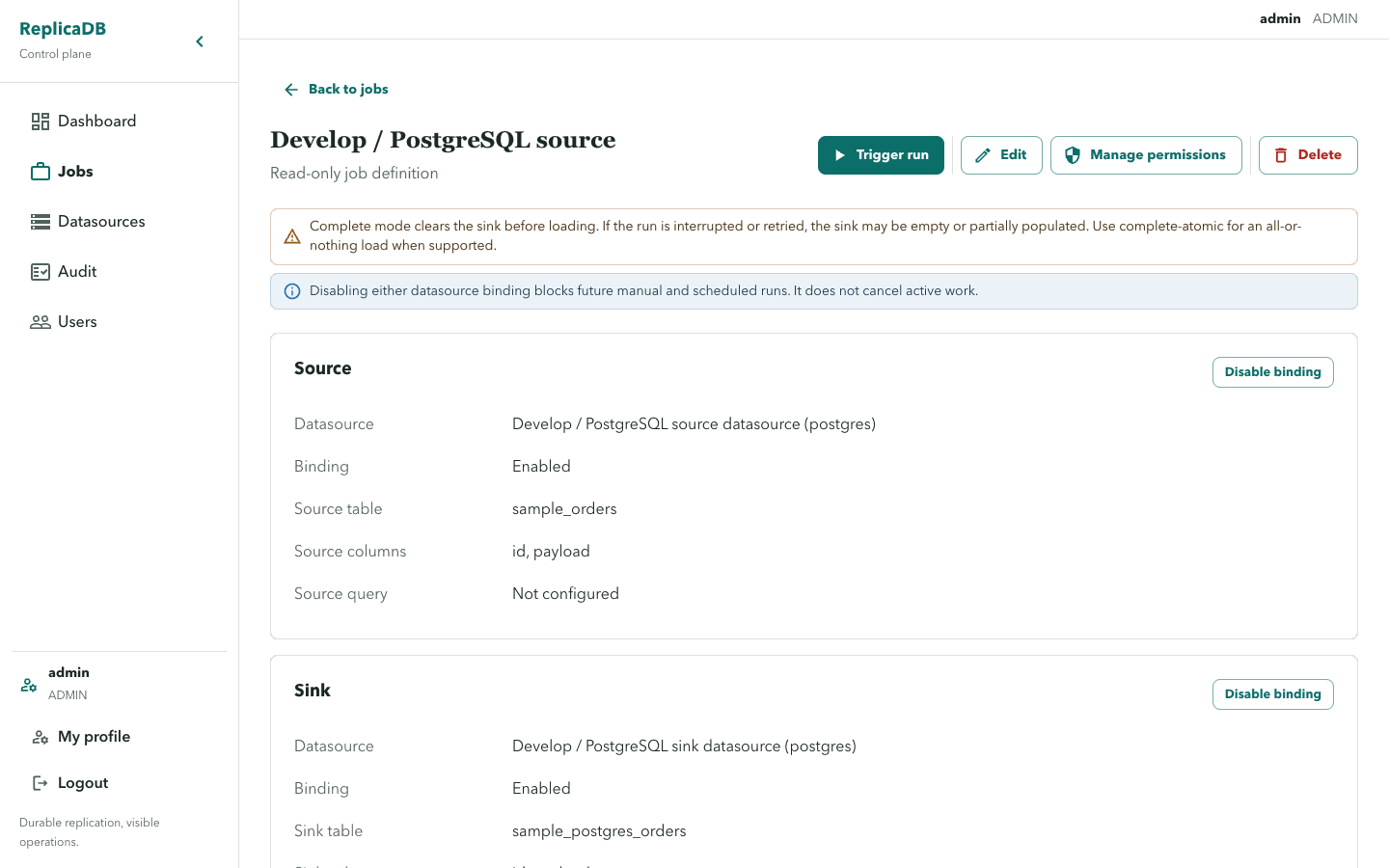Open the Audit section
The width and height of the screenshot is (1389, 868).
pyautogui.click(x=119, y=272)
